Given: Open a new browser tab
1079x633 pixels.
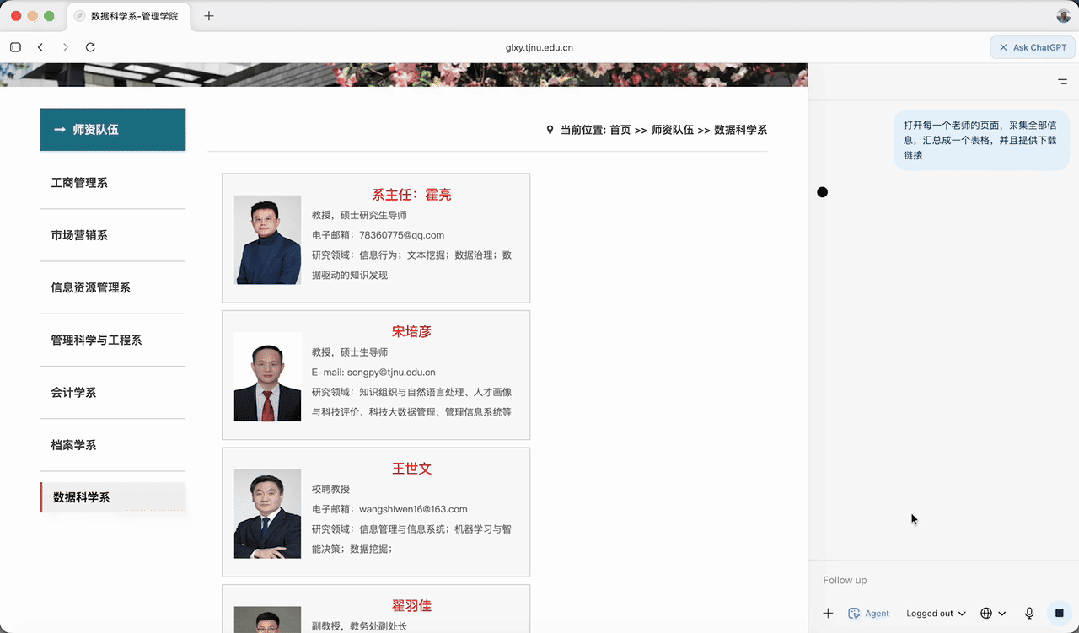Looking at the screenshot, I should click(209, 16).
